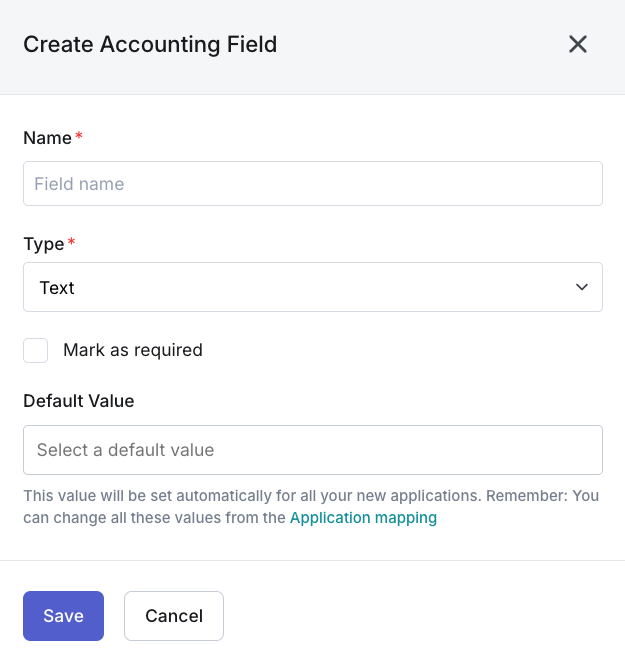Viewport: 625px width, 660px height.
Task: Click the chevron arrow in Type selector
Action: tap(582, 287)
